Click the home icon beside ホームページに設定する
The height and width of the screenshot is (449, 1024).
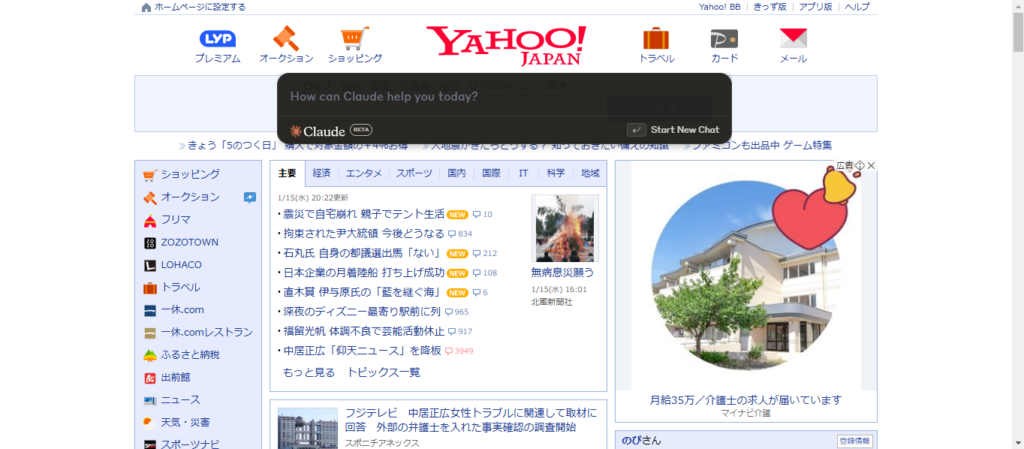coord(146,7)
